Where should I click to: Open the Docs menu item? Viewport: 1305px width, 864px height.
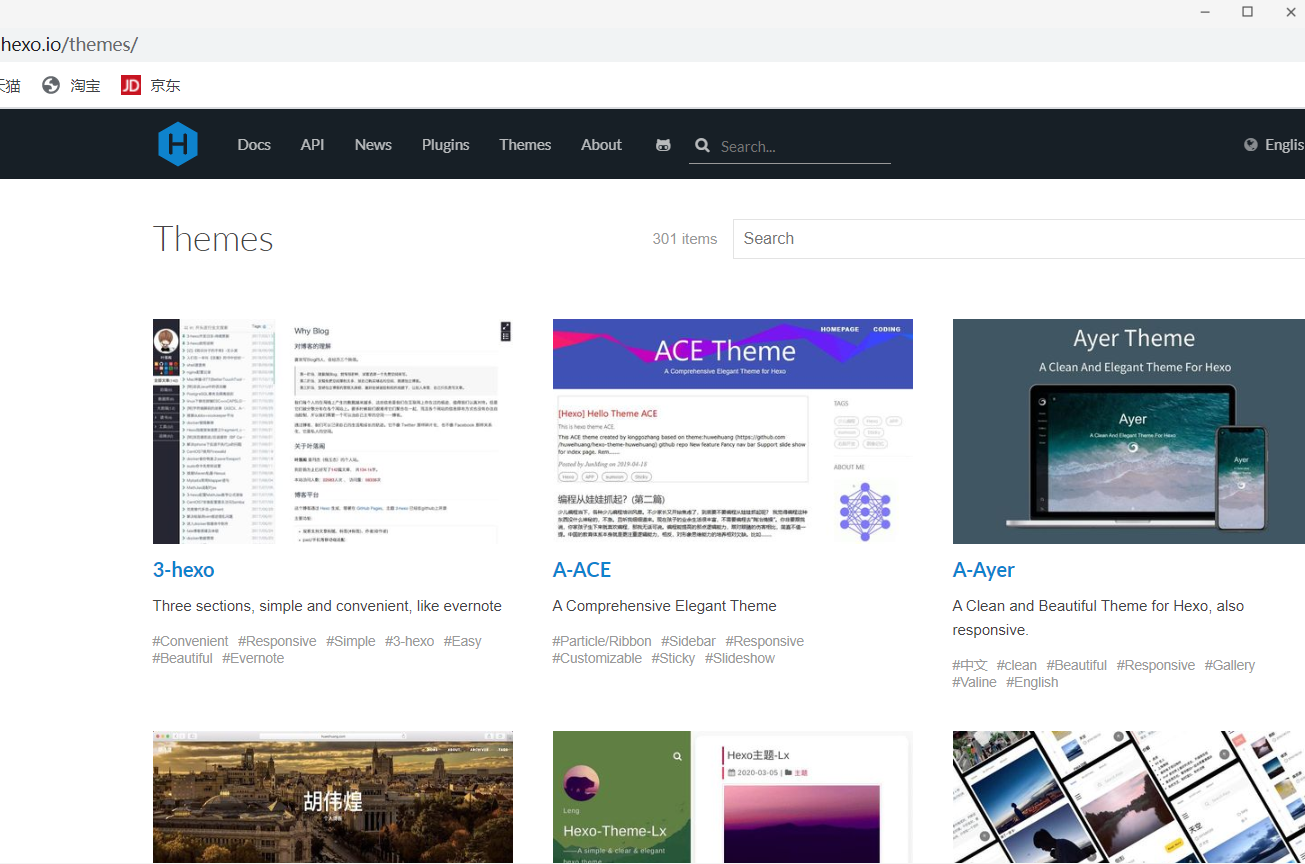pos(254,145)
